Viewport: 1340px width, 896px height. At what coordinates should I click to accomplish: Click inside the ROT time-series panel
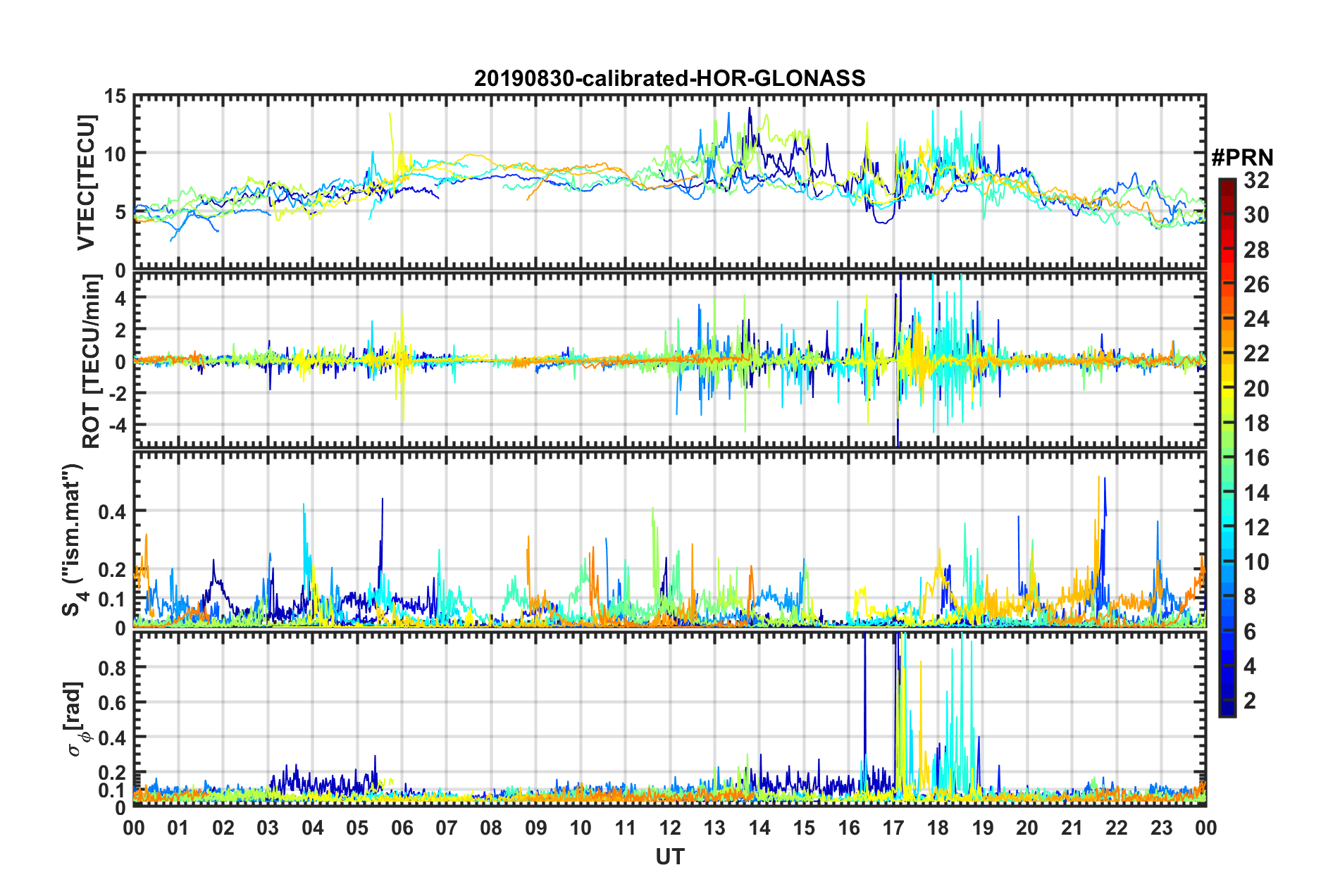(669, 361)
